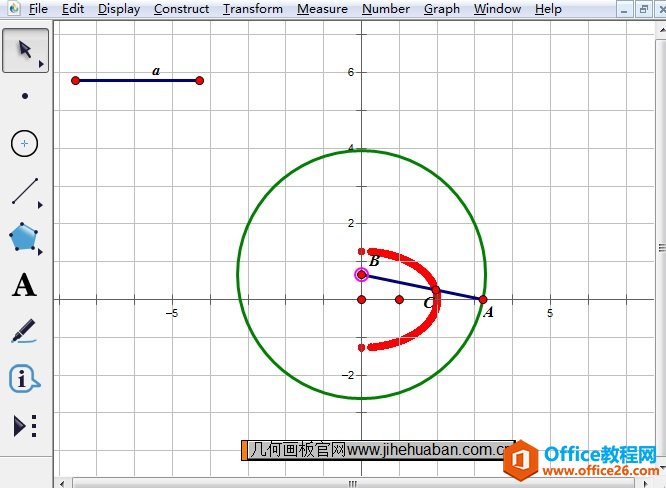
Task: Select the Compass circle tool
Action: pyautogui.click(x=24, y=144)
